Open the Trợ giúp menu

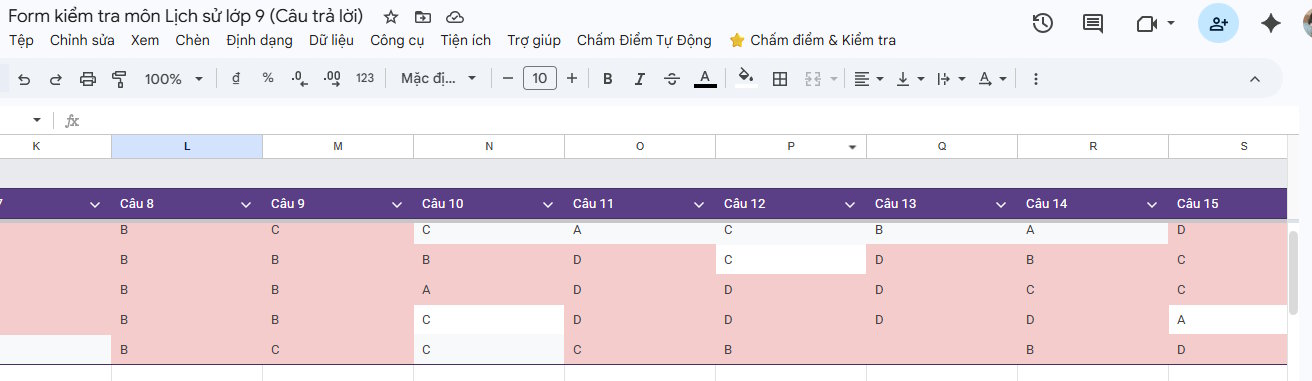pos(534,40)
